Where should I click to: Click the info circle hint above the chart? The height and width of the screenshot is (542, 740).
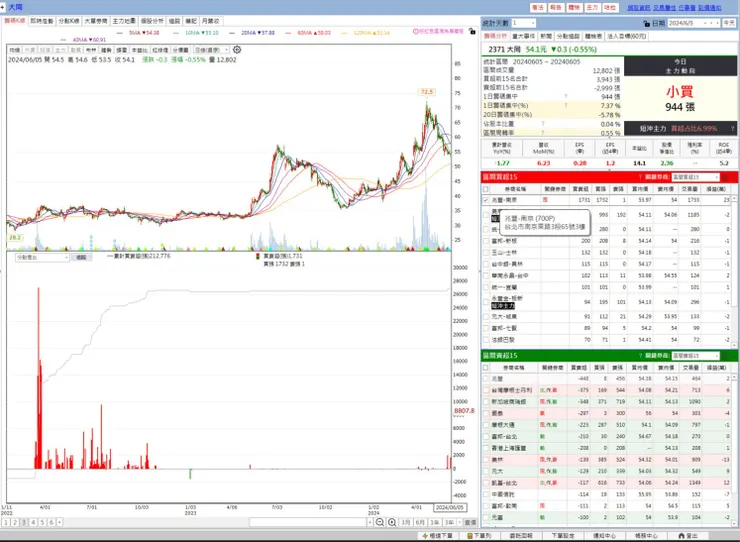[x=415, y=31]
